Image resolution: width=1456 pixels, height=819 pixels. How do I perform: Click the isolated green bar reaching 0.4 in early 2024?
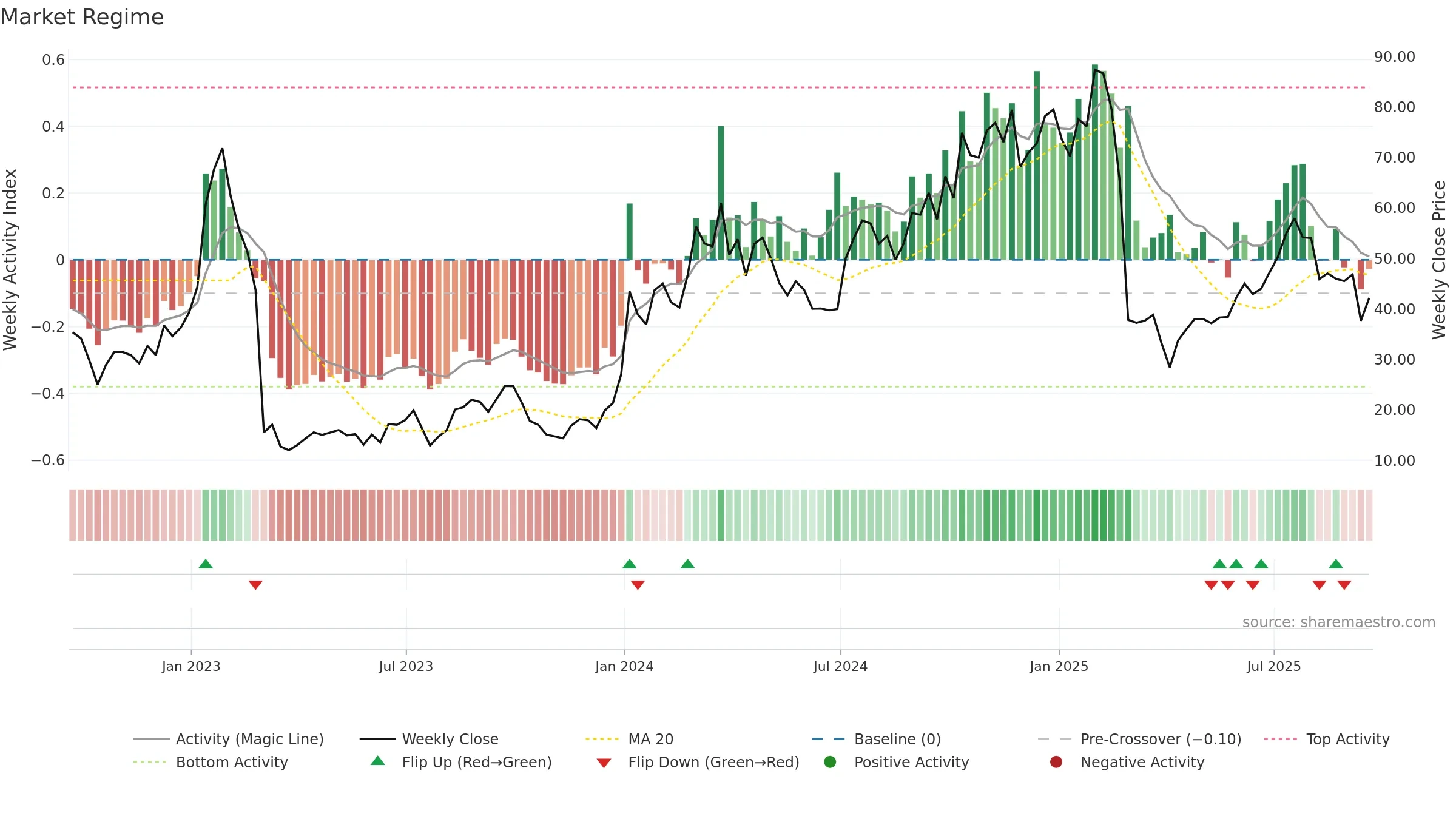click(721, 193)
